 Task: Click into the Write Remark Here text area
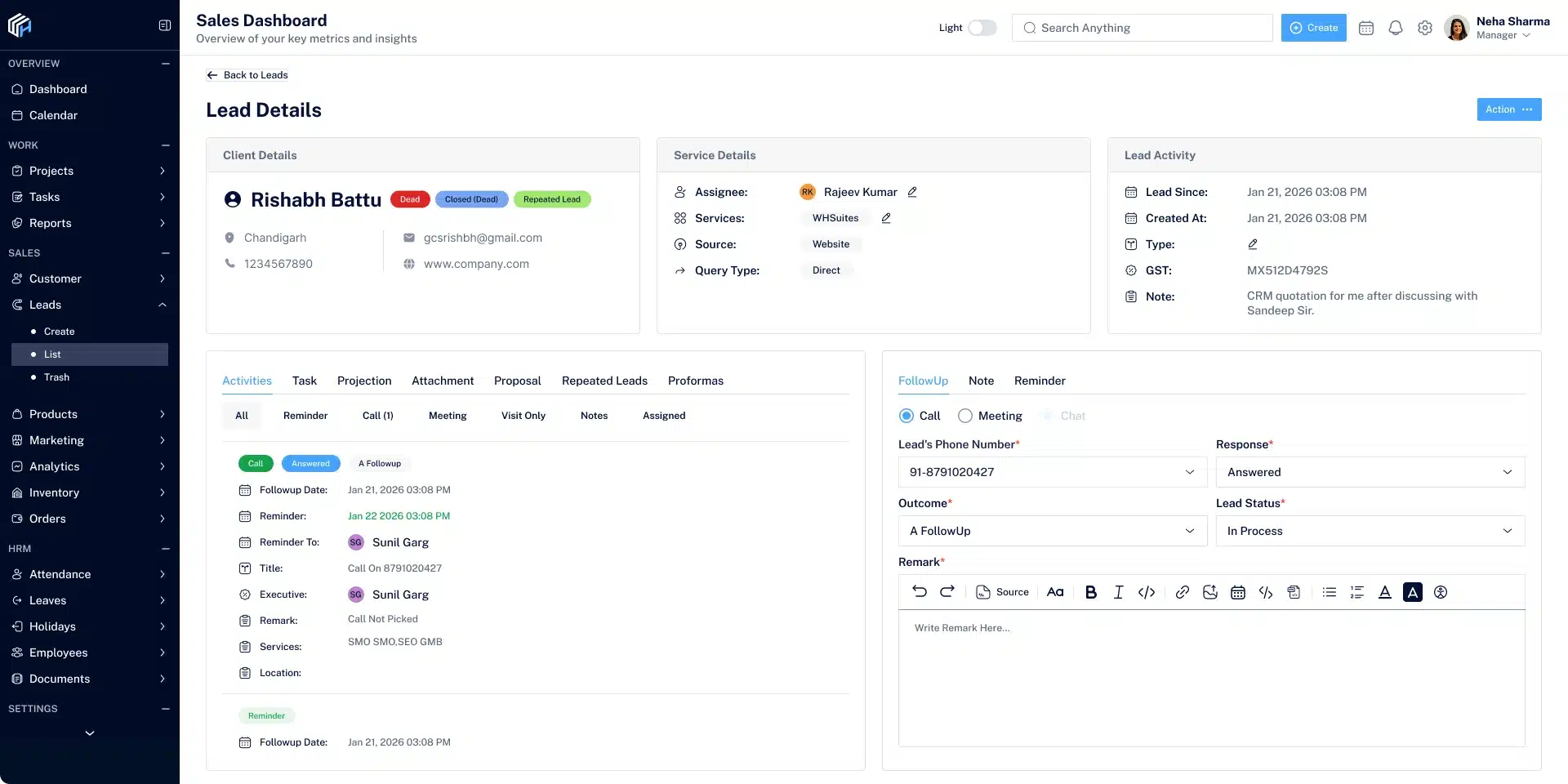click(1212, 678)
